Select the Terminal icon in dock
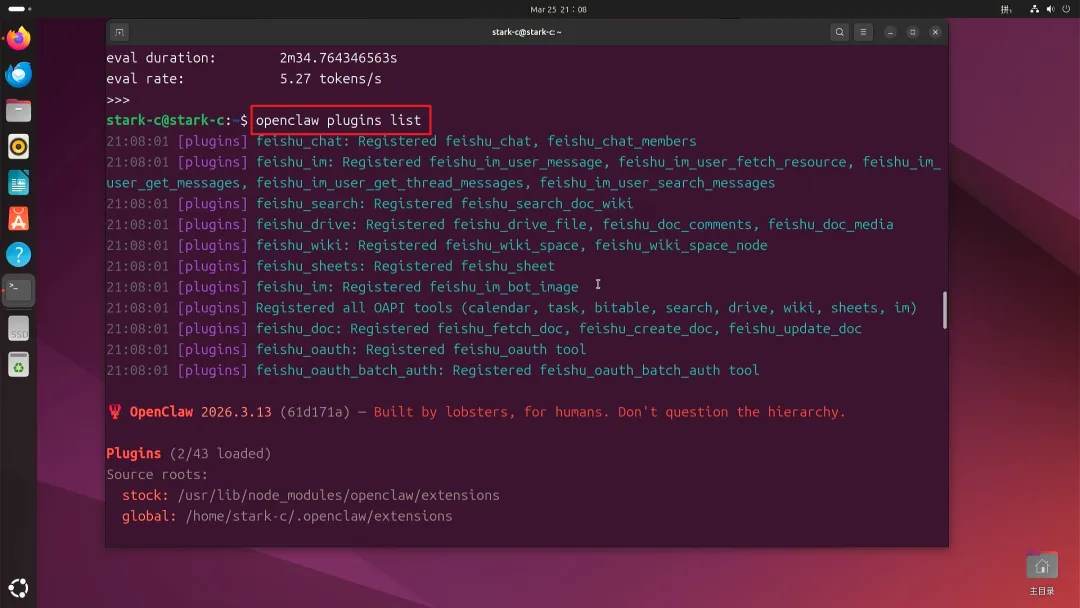 click(19, 290)
